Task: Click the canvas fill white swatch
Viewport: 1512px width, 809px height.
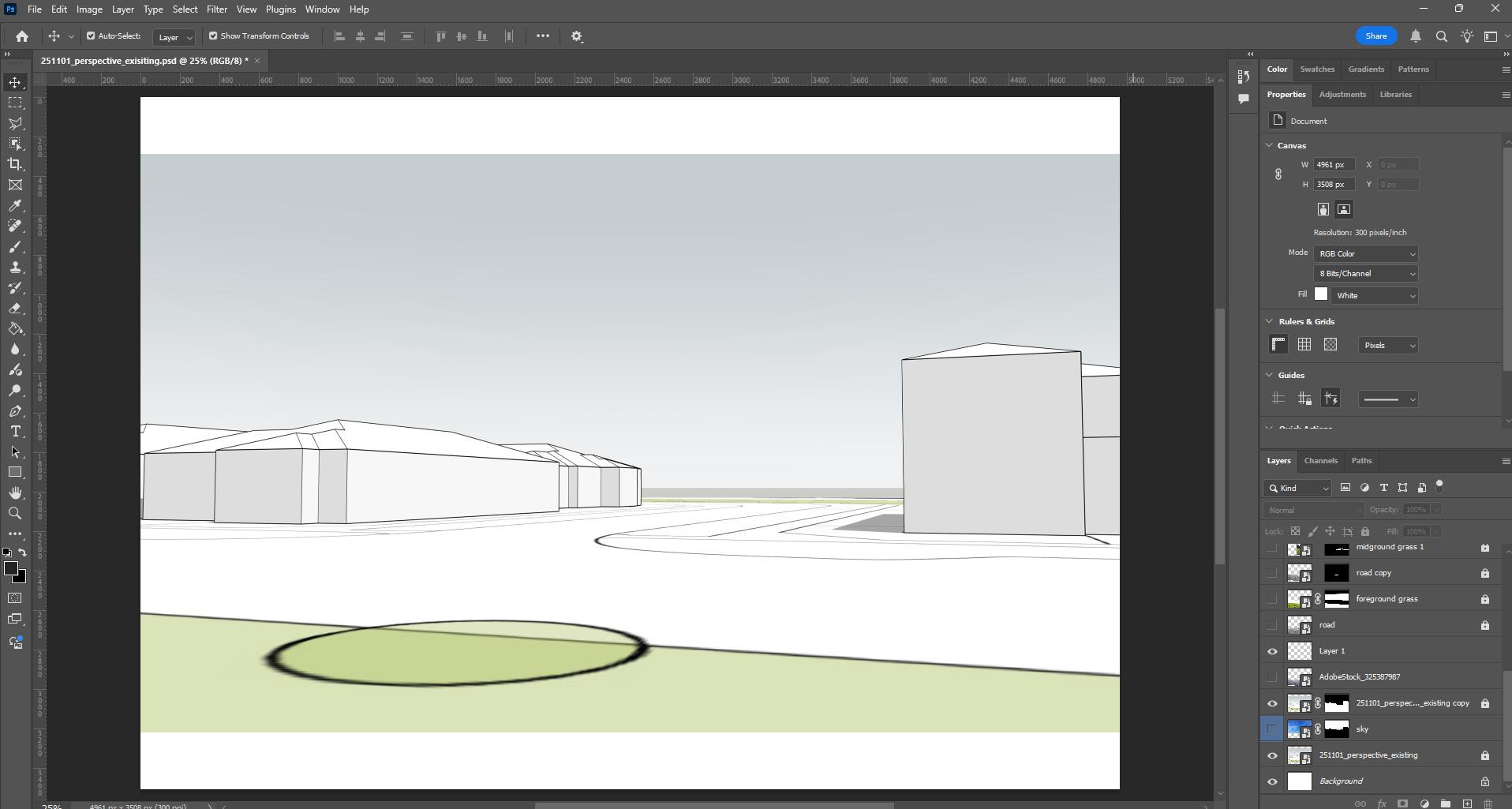Action: click(x=1321, y=294)
